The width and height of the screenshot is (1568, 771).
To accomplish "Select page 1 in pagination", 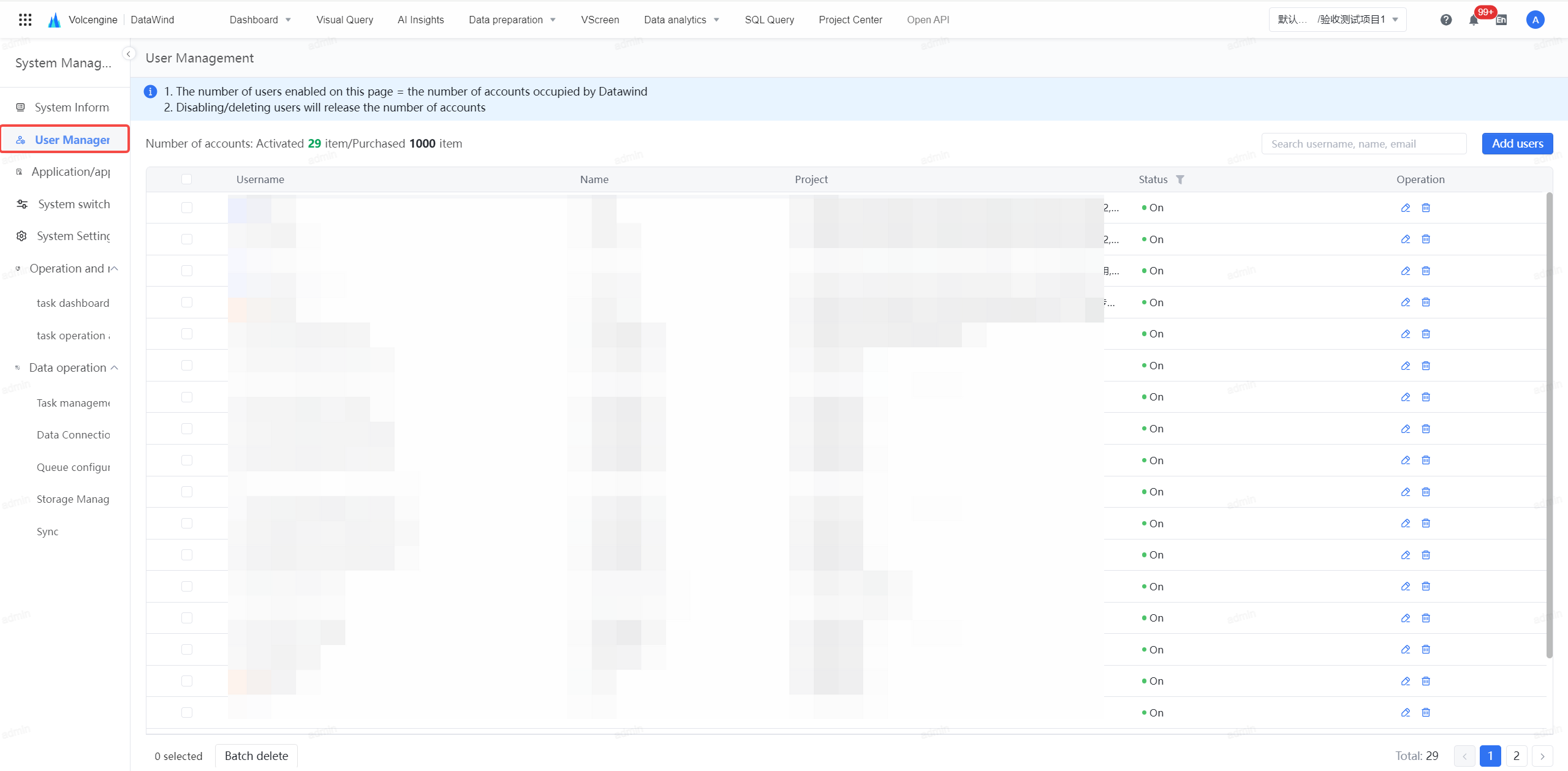I will pyautogui.click(x=1490, y=756).
